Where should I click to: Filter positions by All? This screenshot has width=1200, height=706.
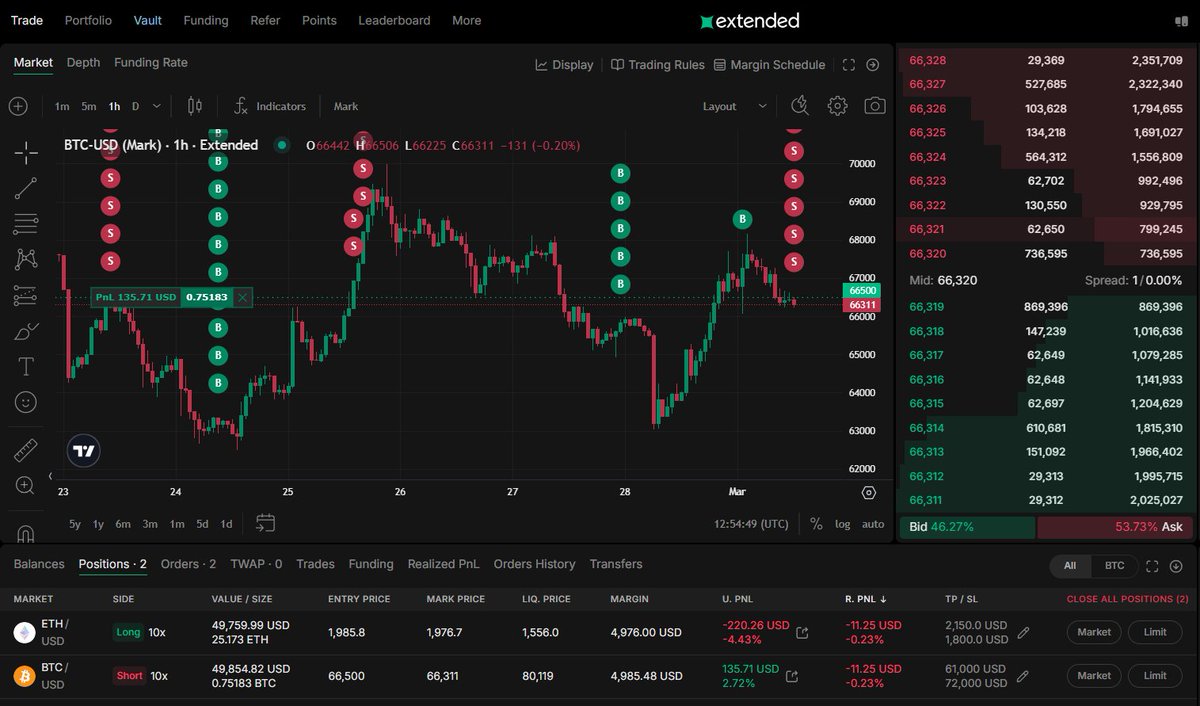(1070, 566)
